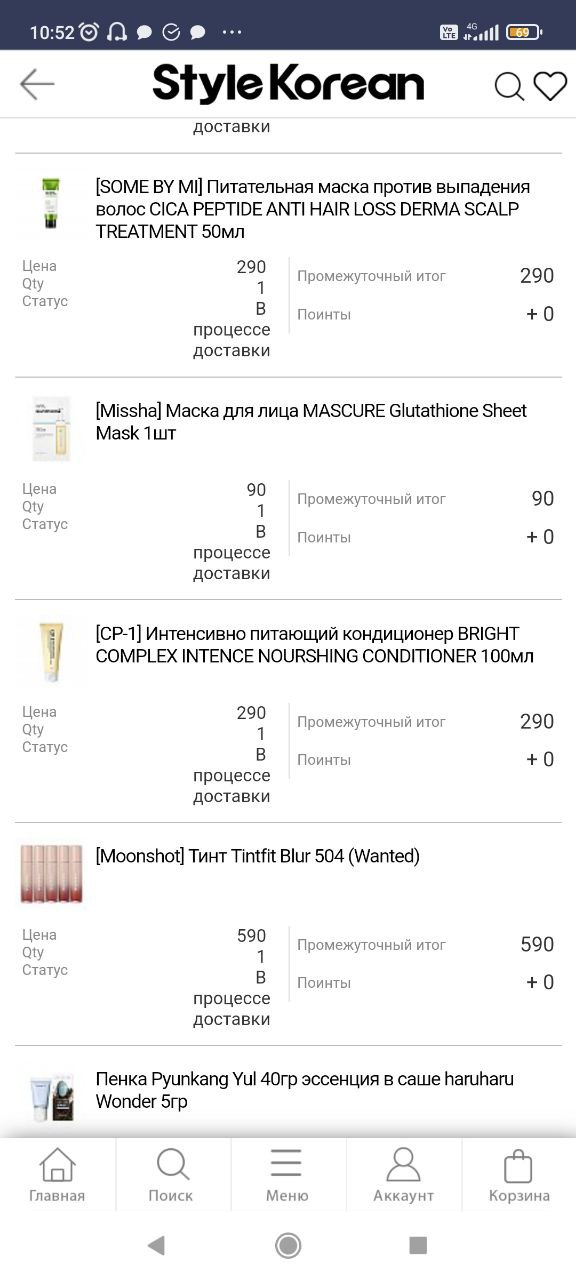Open the Меню hamburger icon
This screenshot has width=576, height=1280.
pos(287,1175)
